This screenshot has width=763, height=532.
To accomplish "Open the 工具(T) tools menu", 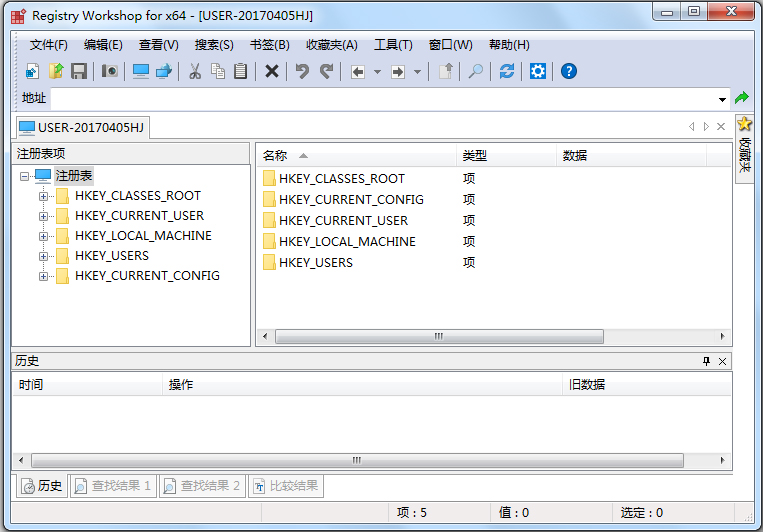I will [393, 45].
